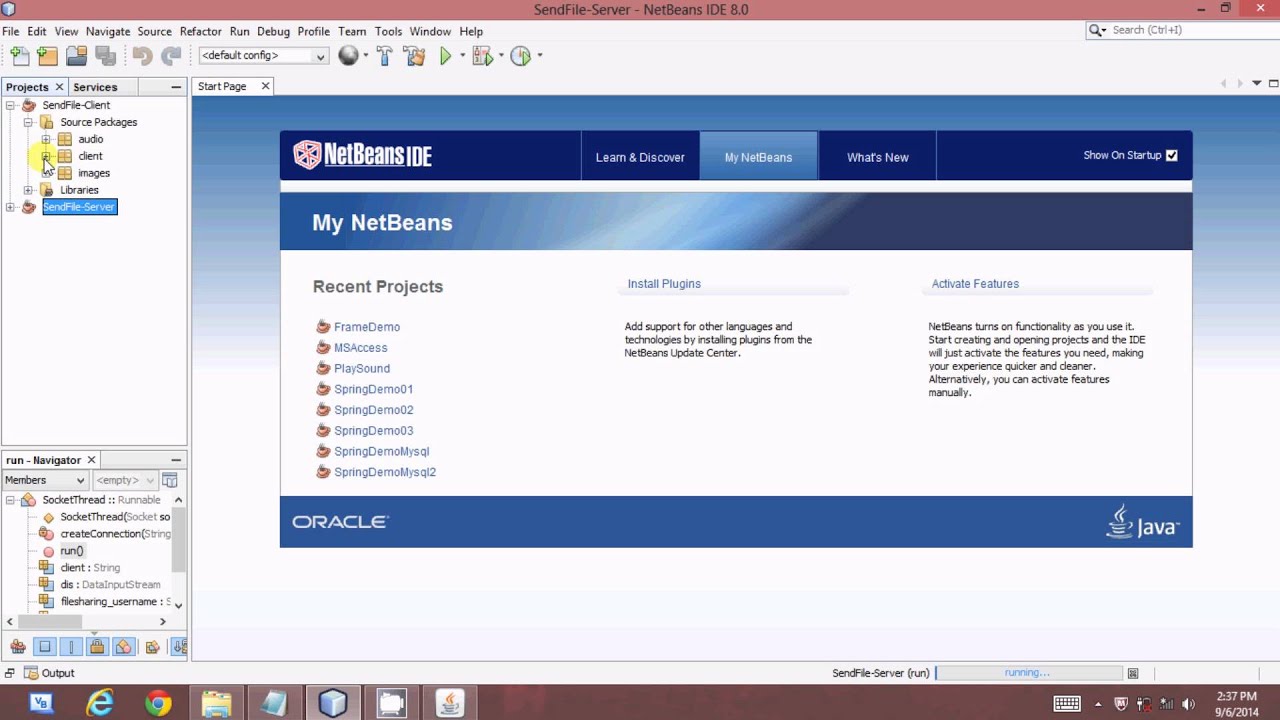
Task: Click the cancel icon beside running progress
Action: [x=1133, y=673]
